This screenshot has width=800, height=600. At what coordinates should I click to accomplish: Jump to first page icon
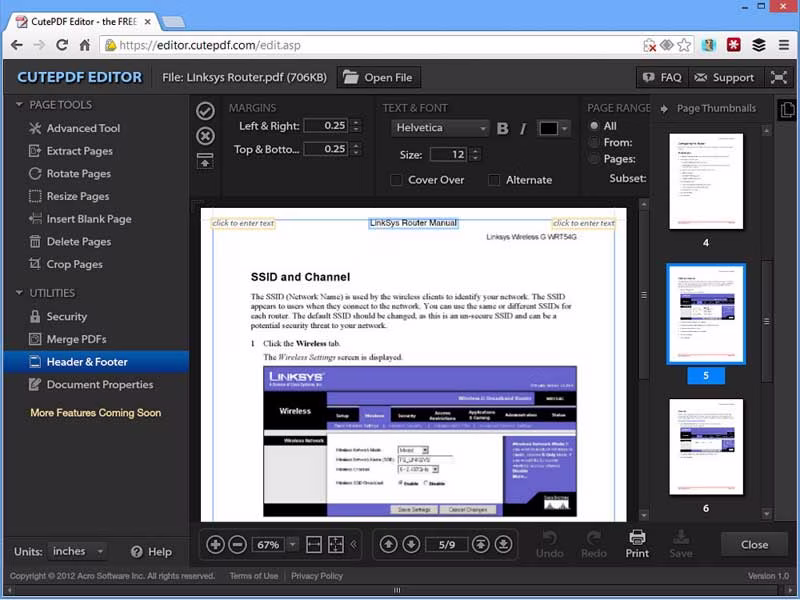click(x=480, y=544)
